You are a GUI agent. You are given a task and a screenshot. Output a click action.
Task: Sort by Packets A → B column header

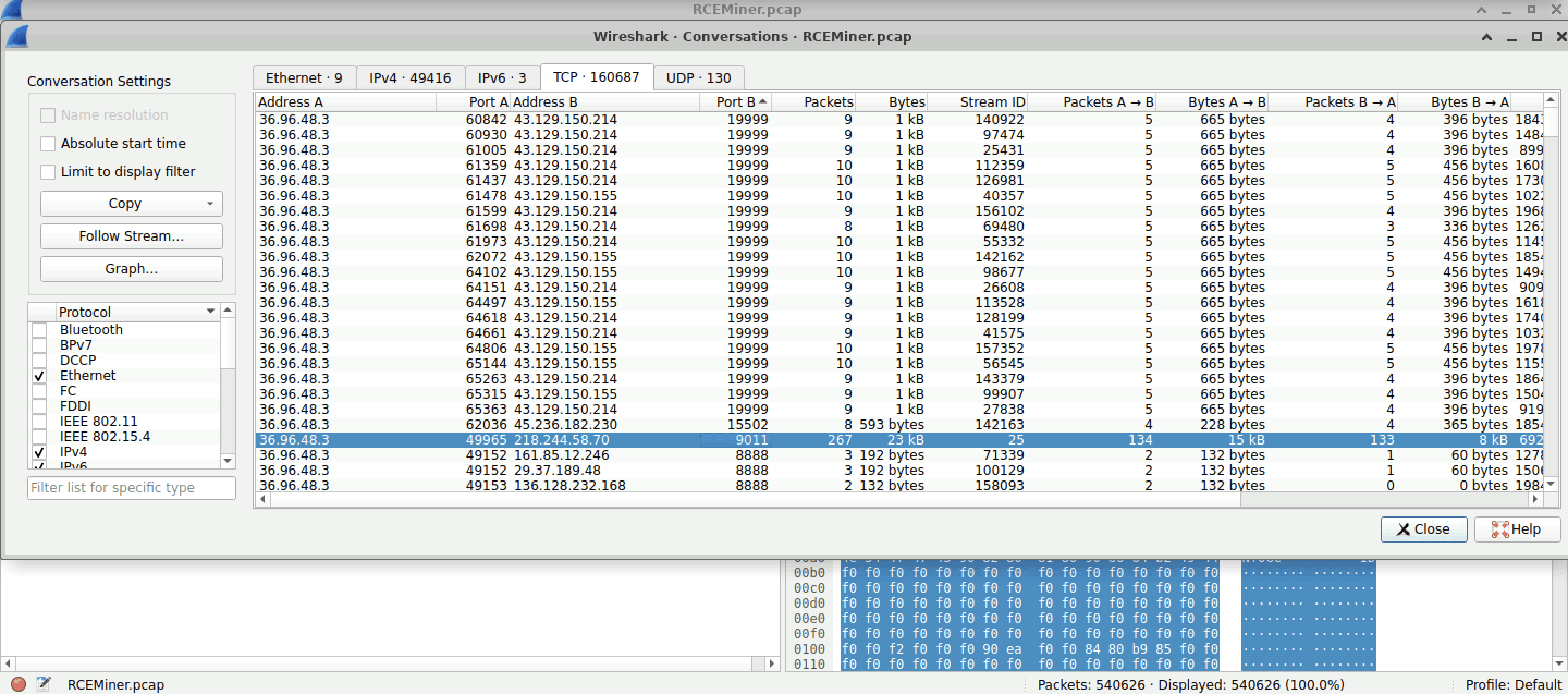point(1092,102)
